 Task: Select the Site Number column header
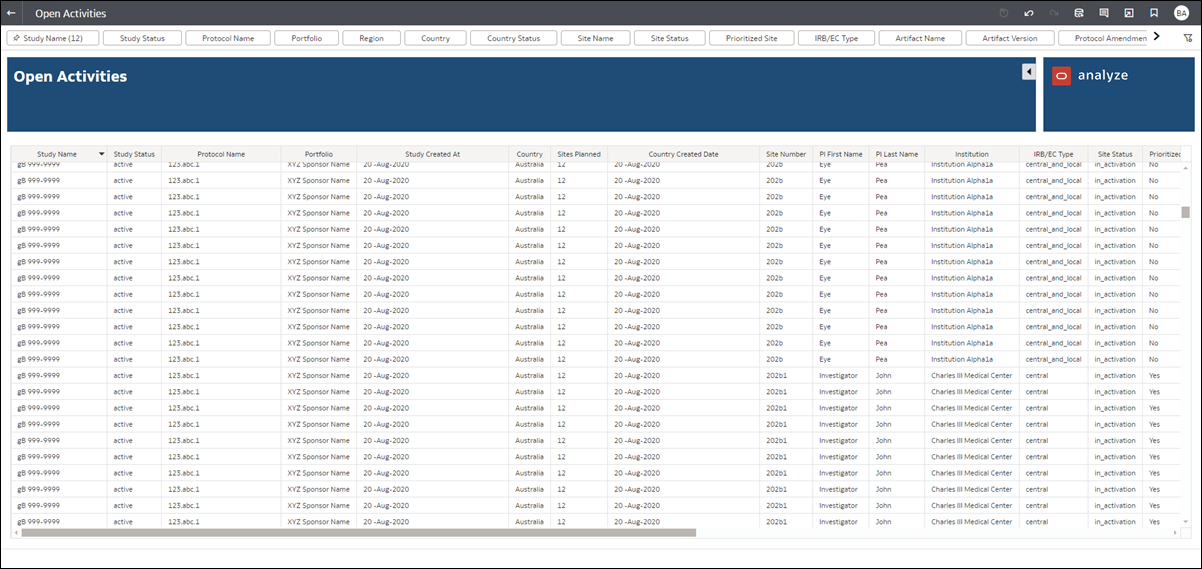click(x=786, y=154)
